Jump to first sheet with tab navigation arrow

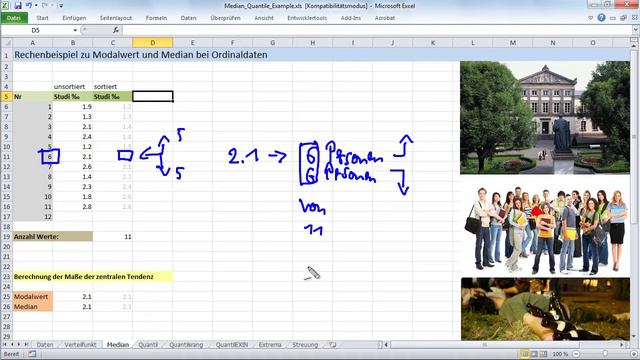[4, 345]
